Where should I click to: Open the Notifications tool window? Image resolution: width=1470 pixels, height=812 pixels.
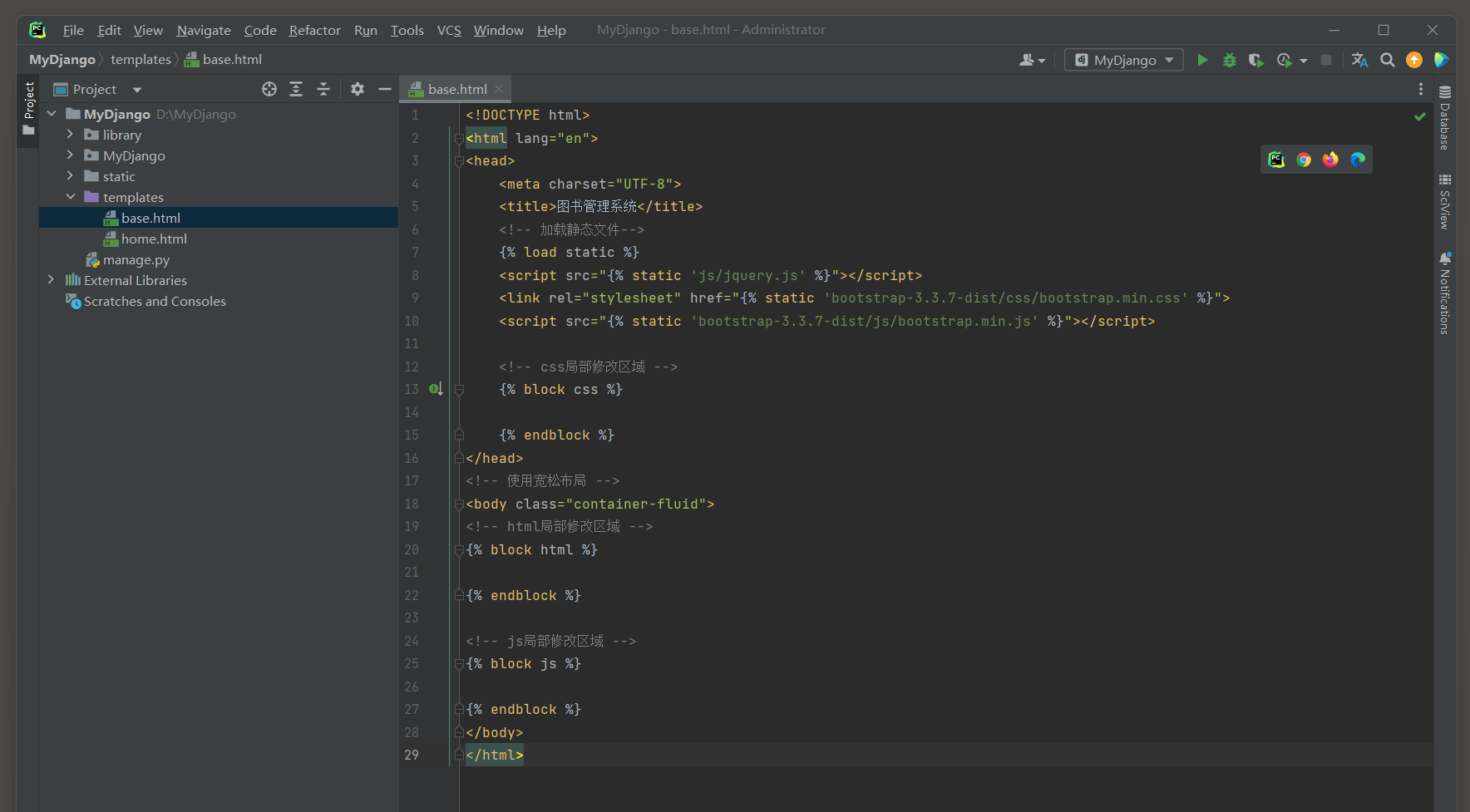(1445, 293)
